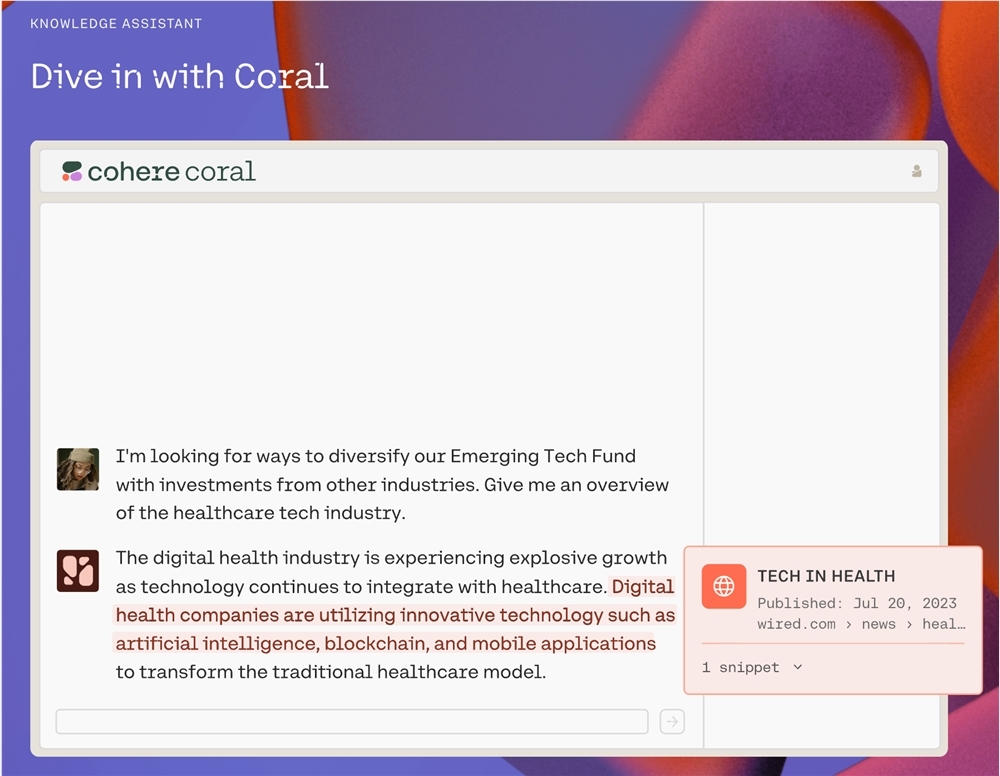Select the KNOWLEDGE ASSISTANT label

pos(116,23)
